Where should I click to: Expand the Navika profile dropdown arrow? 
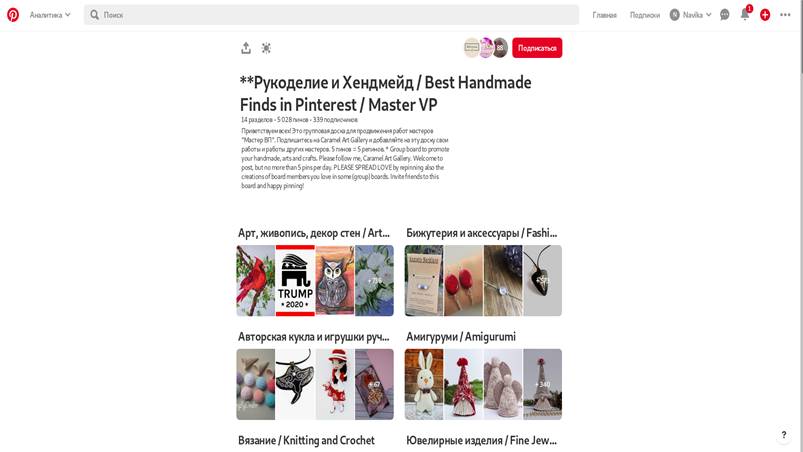pos(709,15)
